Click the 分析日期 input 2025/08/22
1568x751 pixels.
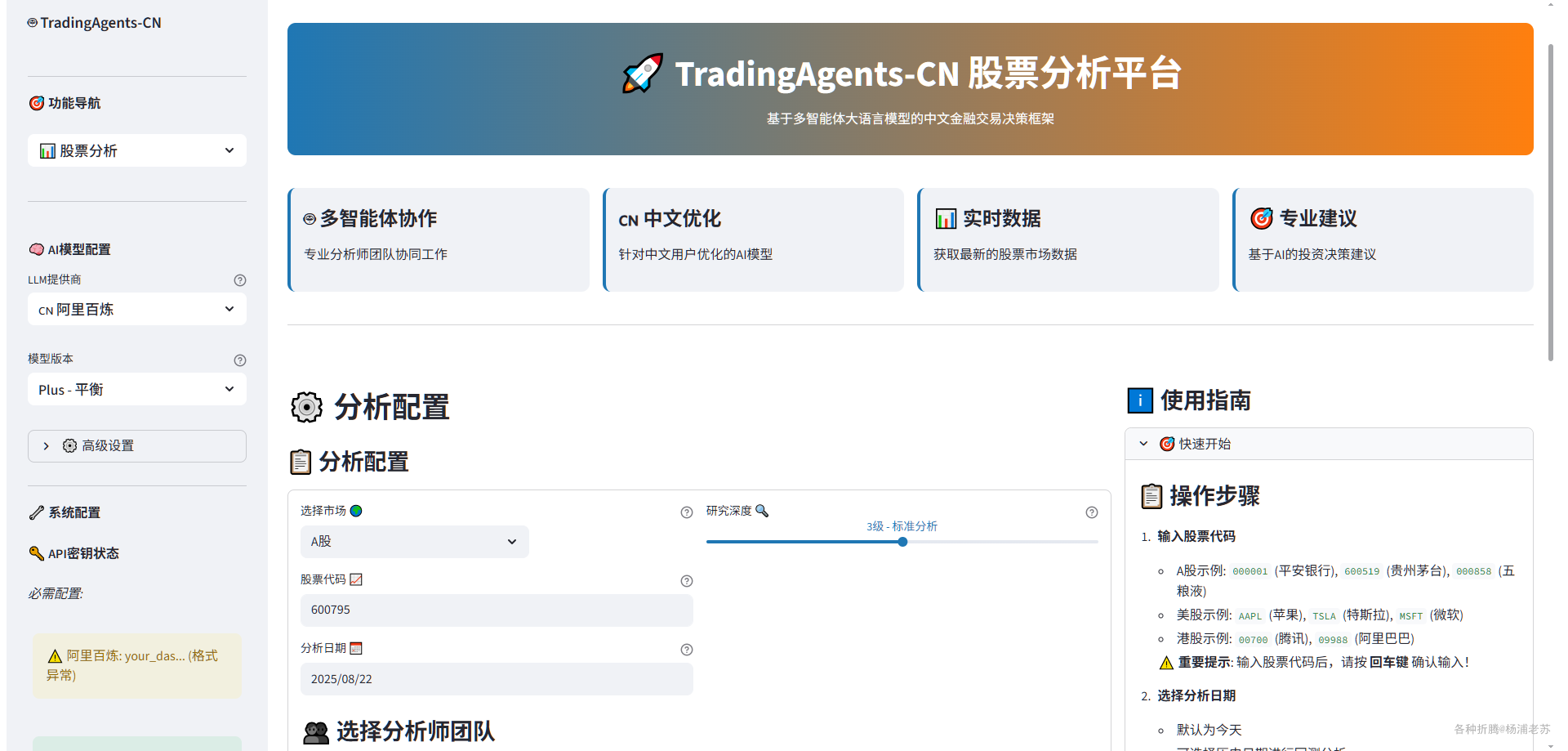[497, 679]
